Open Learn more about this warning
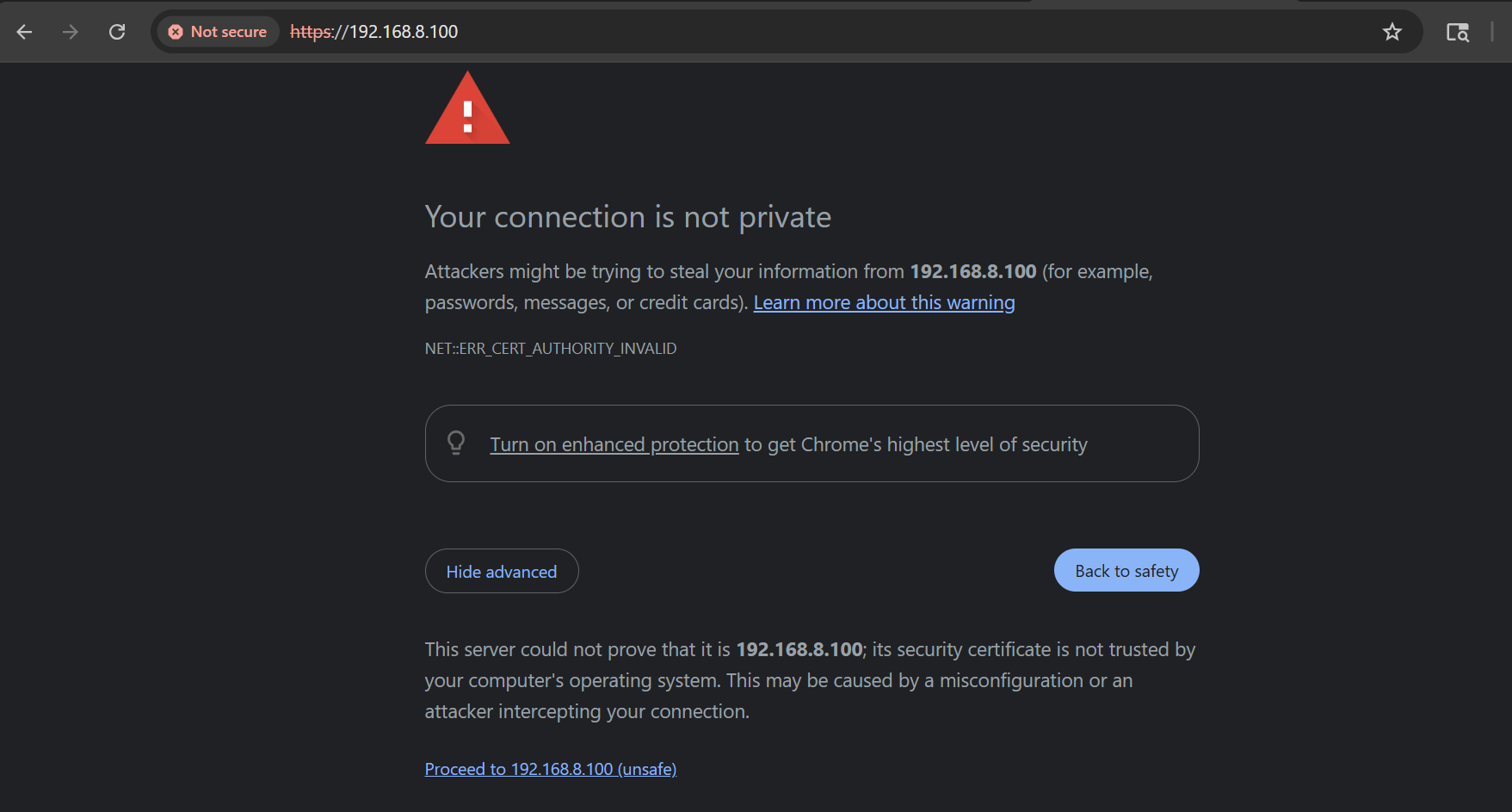The height and width of the screenshot is (812, 1512). 884,303
